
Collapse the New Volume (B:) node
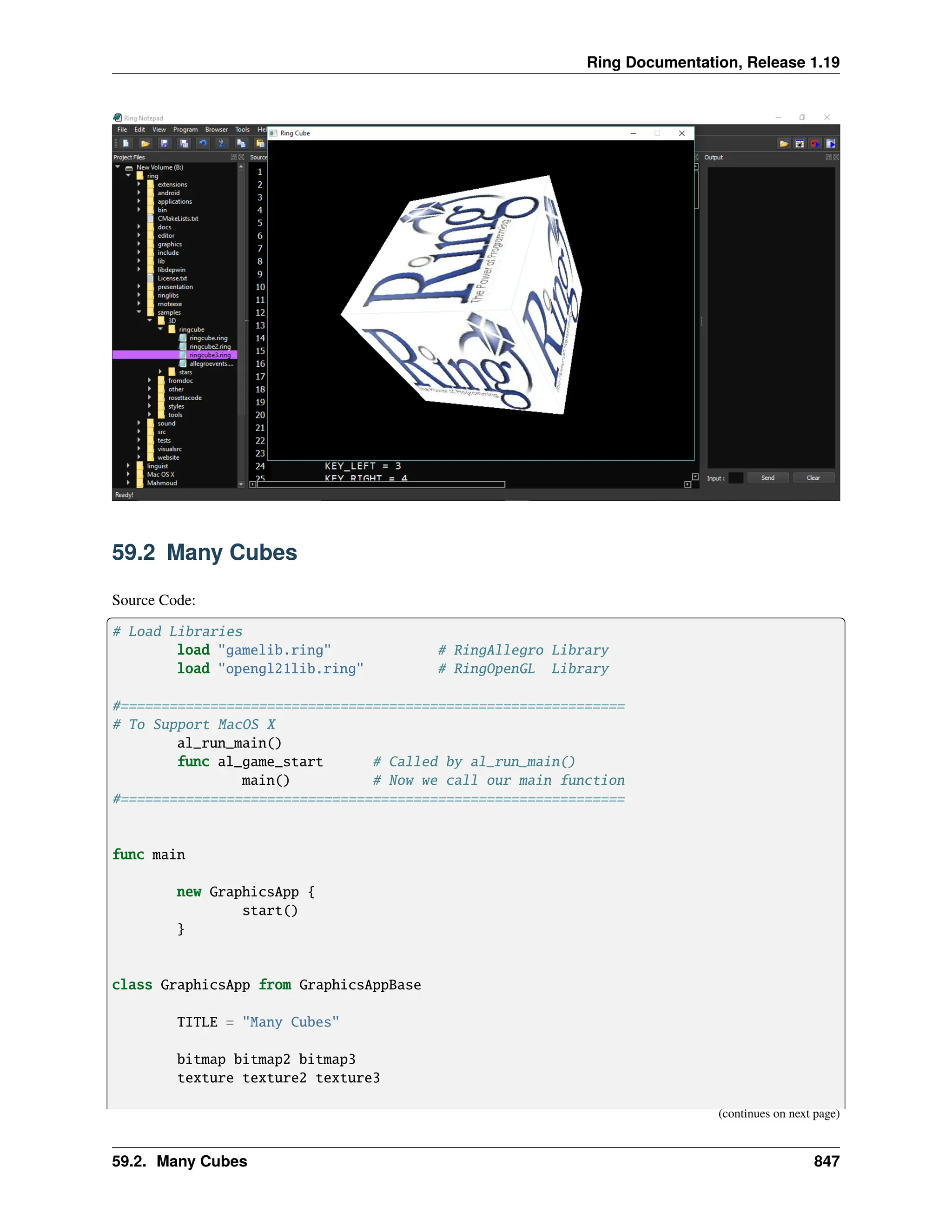coord(117,167)
